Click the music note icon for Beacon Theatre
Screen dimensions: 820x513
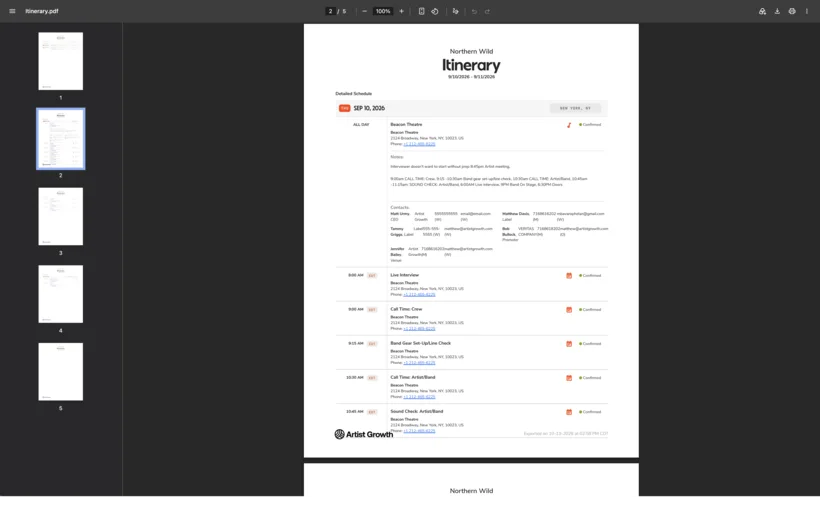(569, 125)
